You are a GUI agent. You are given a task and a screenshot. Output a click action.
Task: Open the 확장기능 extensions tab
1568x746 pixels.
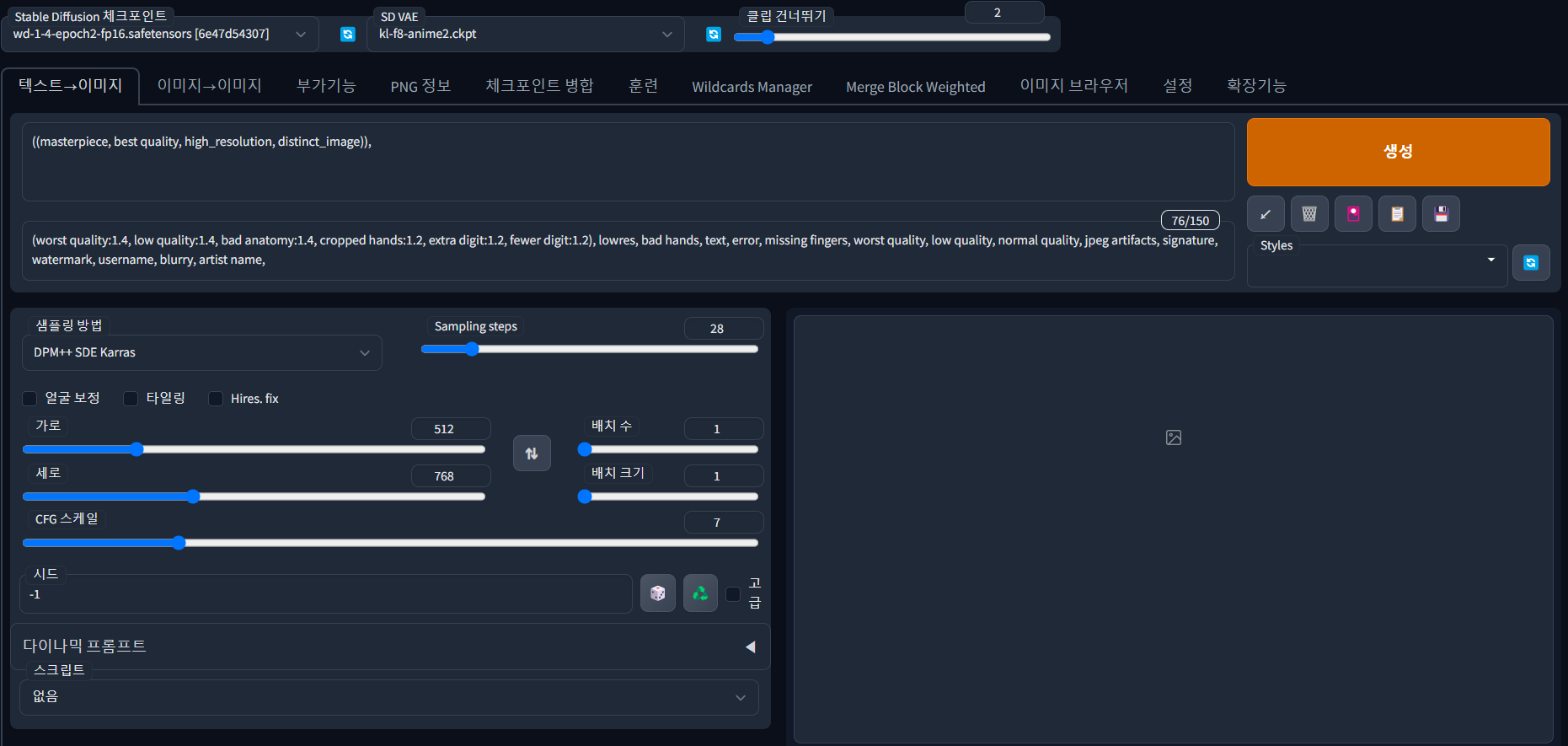point(1255,86)
